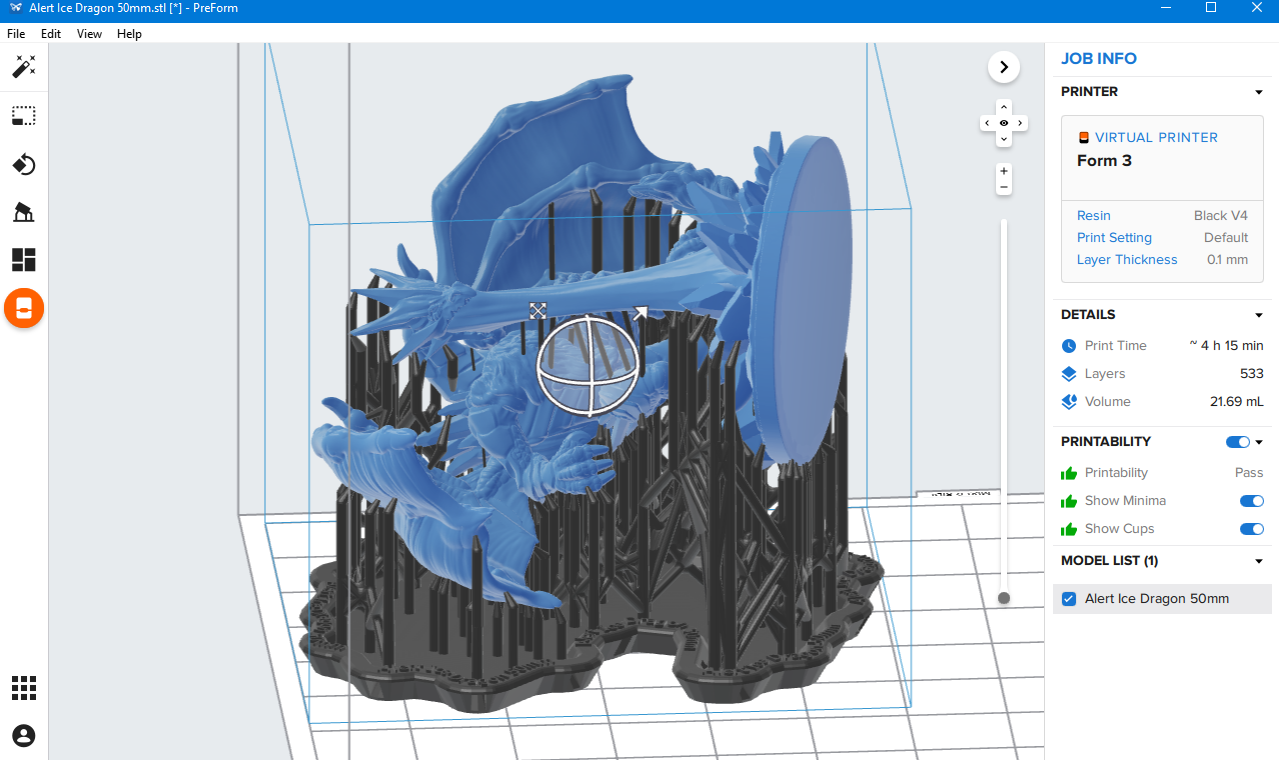Open the View menu
This screenshot has width=1279, height=760.
click(89, 34)
